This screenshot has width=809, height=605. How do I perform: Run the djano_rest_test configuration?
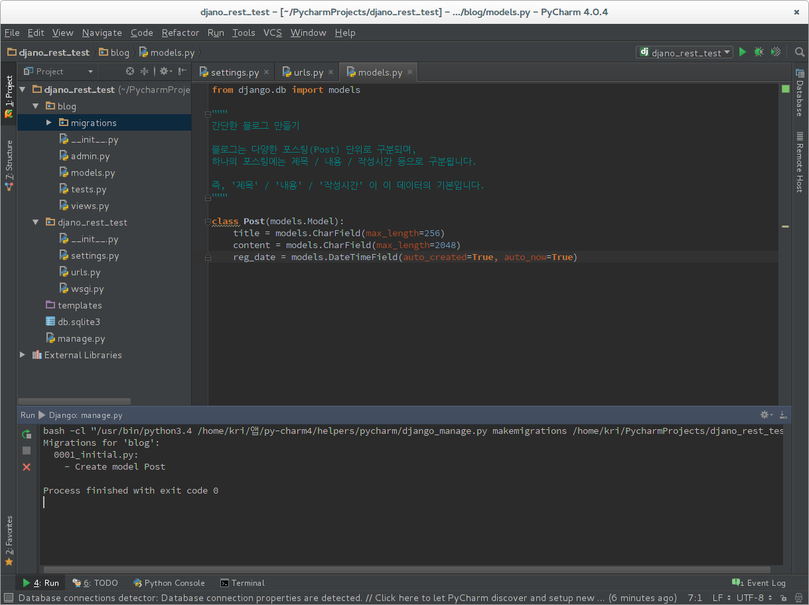(x=742, y=52)
